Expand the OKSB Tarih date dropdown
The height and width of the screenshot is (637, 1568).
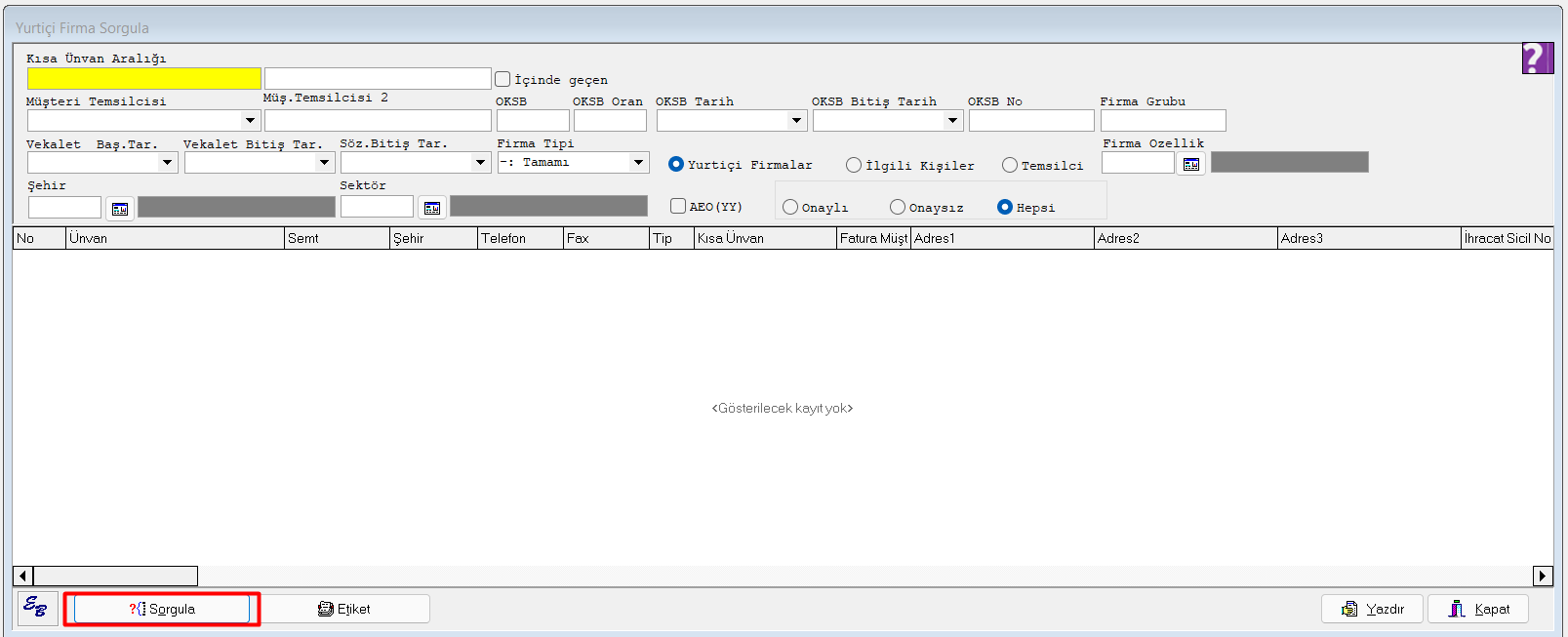click(796, 121)
